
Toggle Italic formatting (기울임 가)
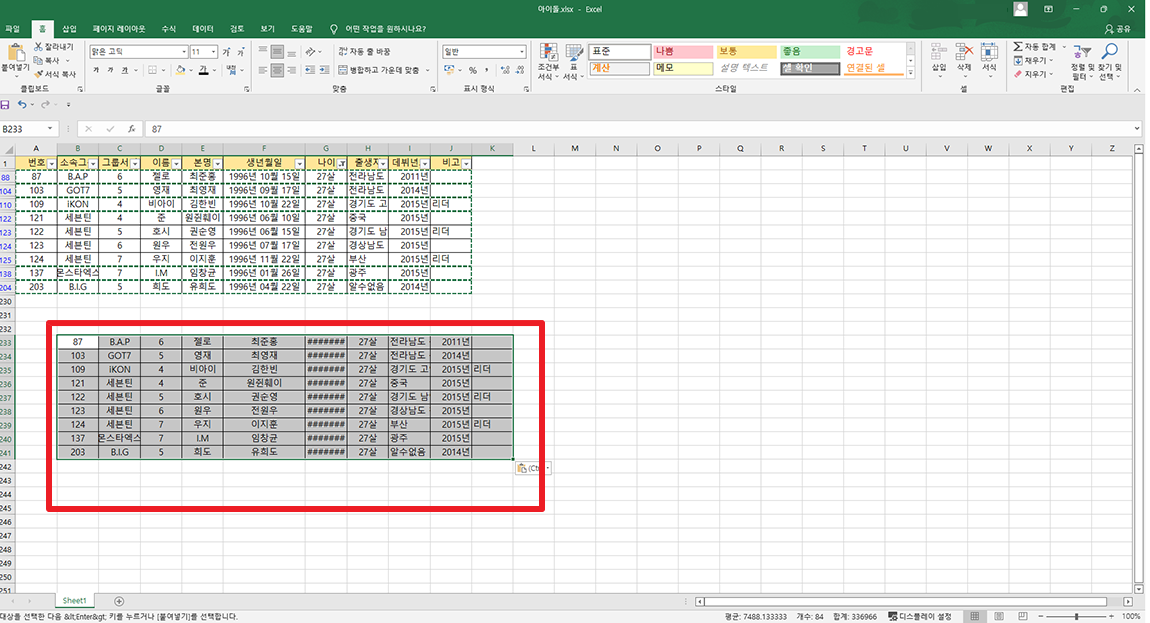tap(110, 70)
